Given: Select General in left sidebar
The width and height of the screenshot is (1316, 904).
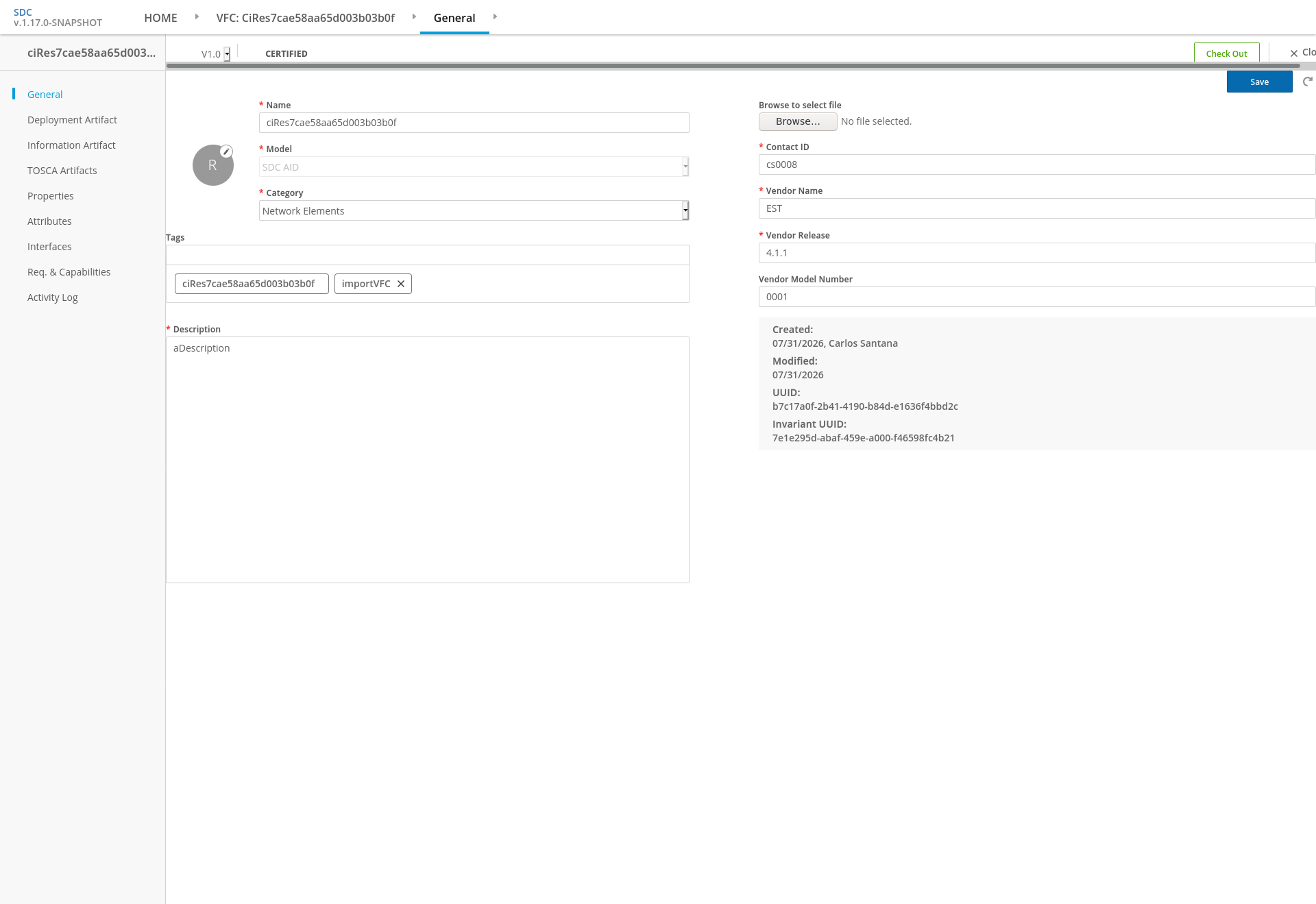Looking at the screenshot, I should click(45, 95).
